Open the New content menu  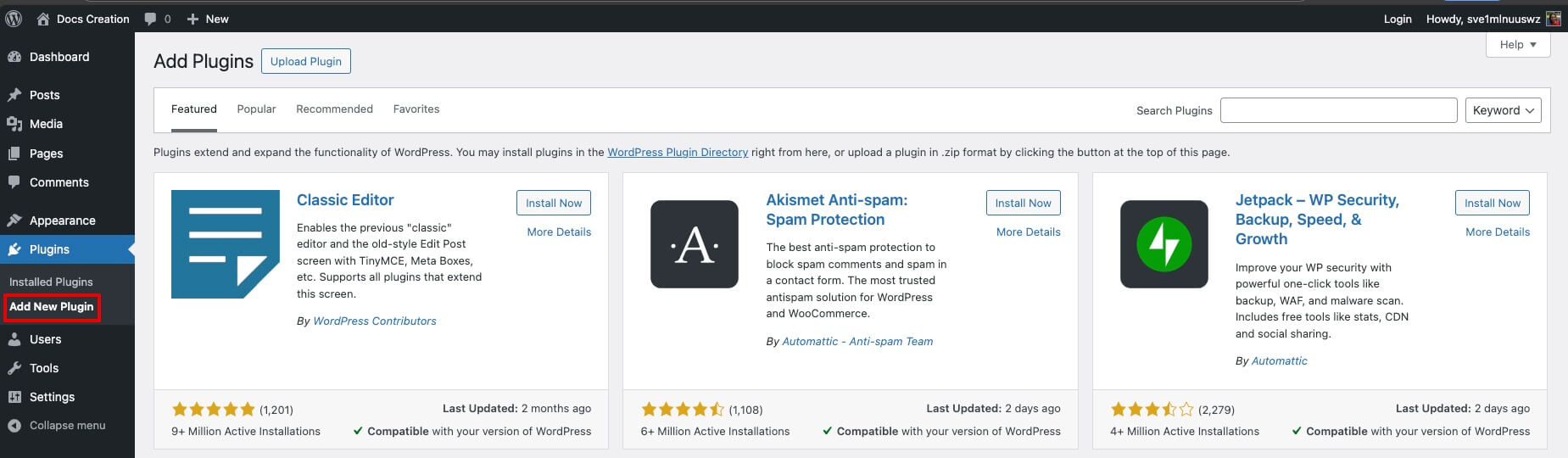(208, 19)
